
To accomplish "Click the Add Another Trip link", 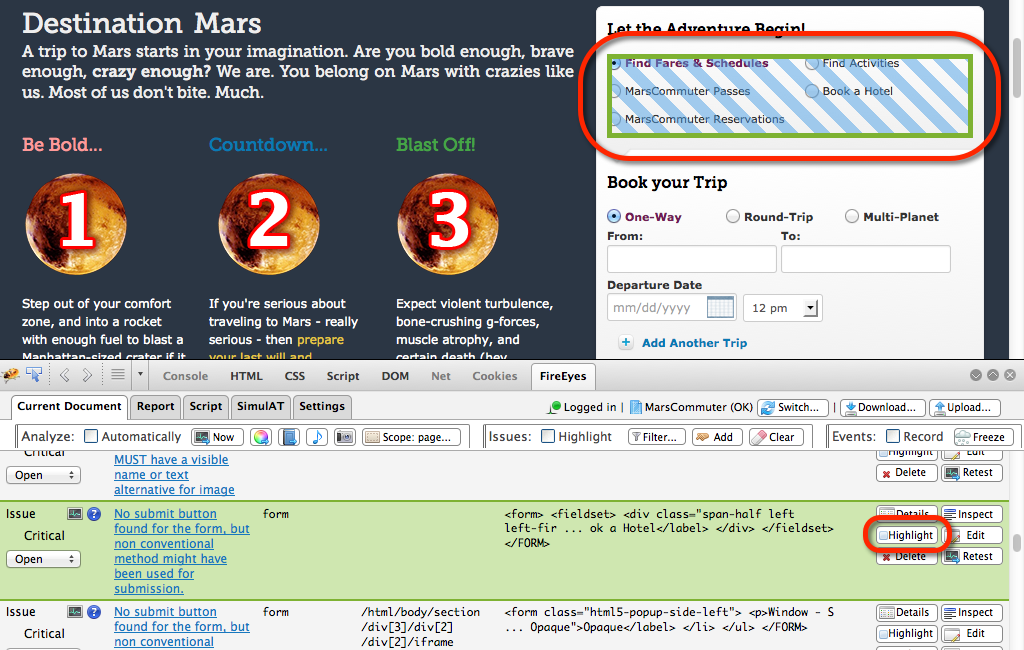I will [x=694, y=343].
